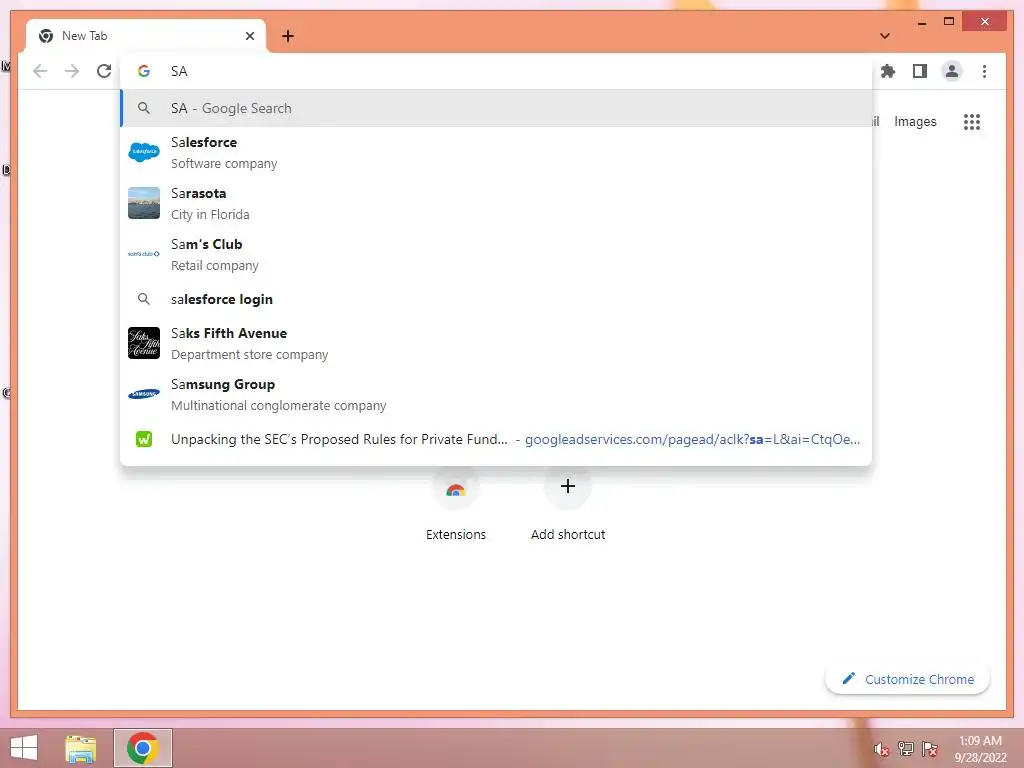Viewport: 1024px width, 768px height.
Task: Choose the Saks Fifth Avenue suggestion
Action: 496,343
